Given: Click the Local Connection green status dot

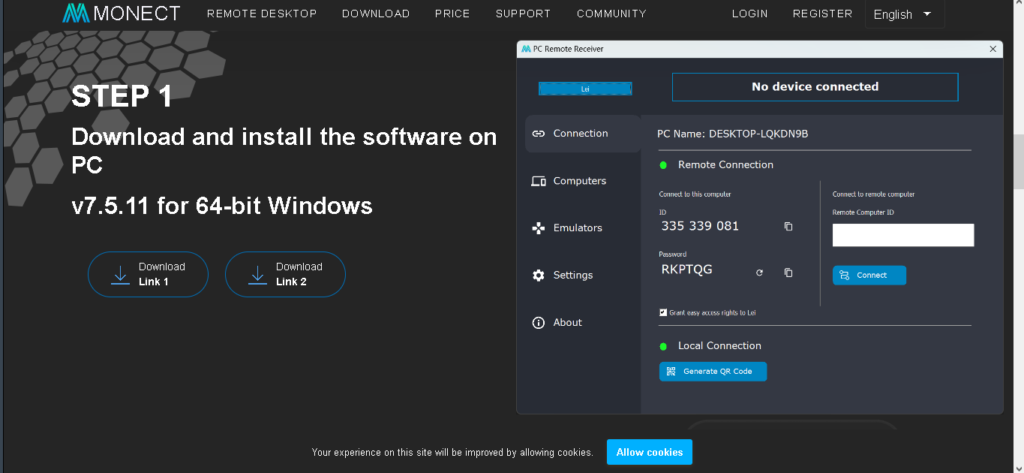Looking at the screenshot, I should pos(664,346).
